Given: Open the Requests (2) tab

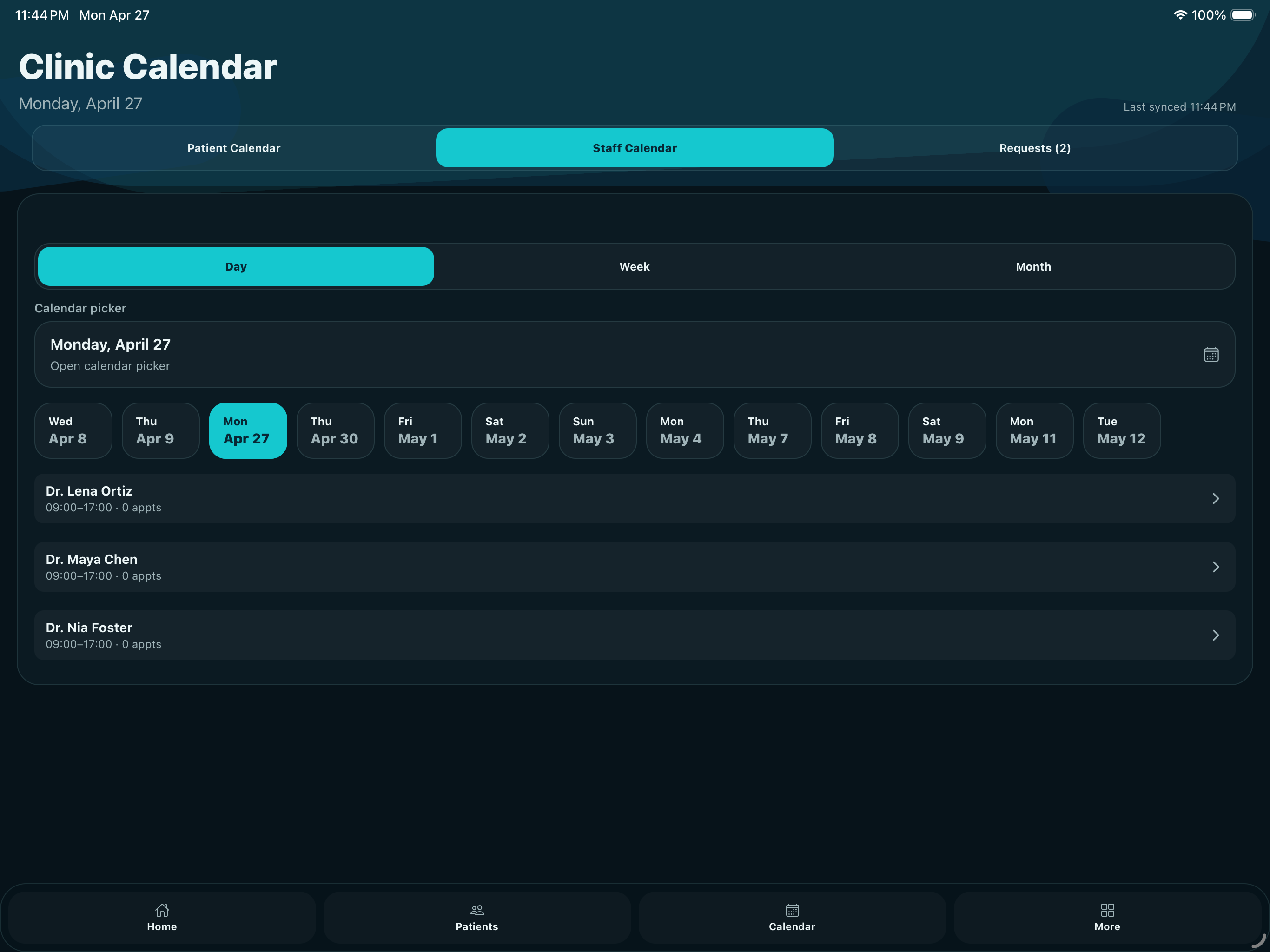Looking at the screenshot, I should coord(1034,147).
